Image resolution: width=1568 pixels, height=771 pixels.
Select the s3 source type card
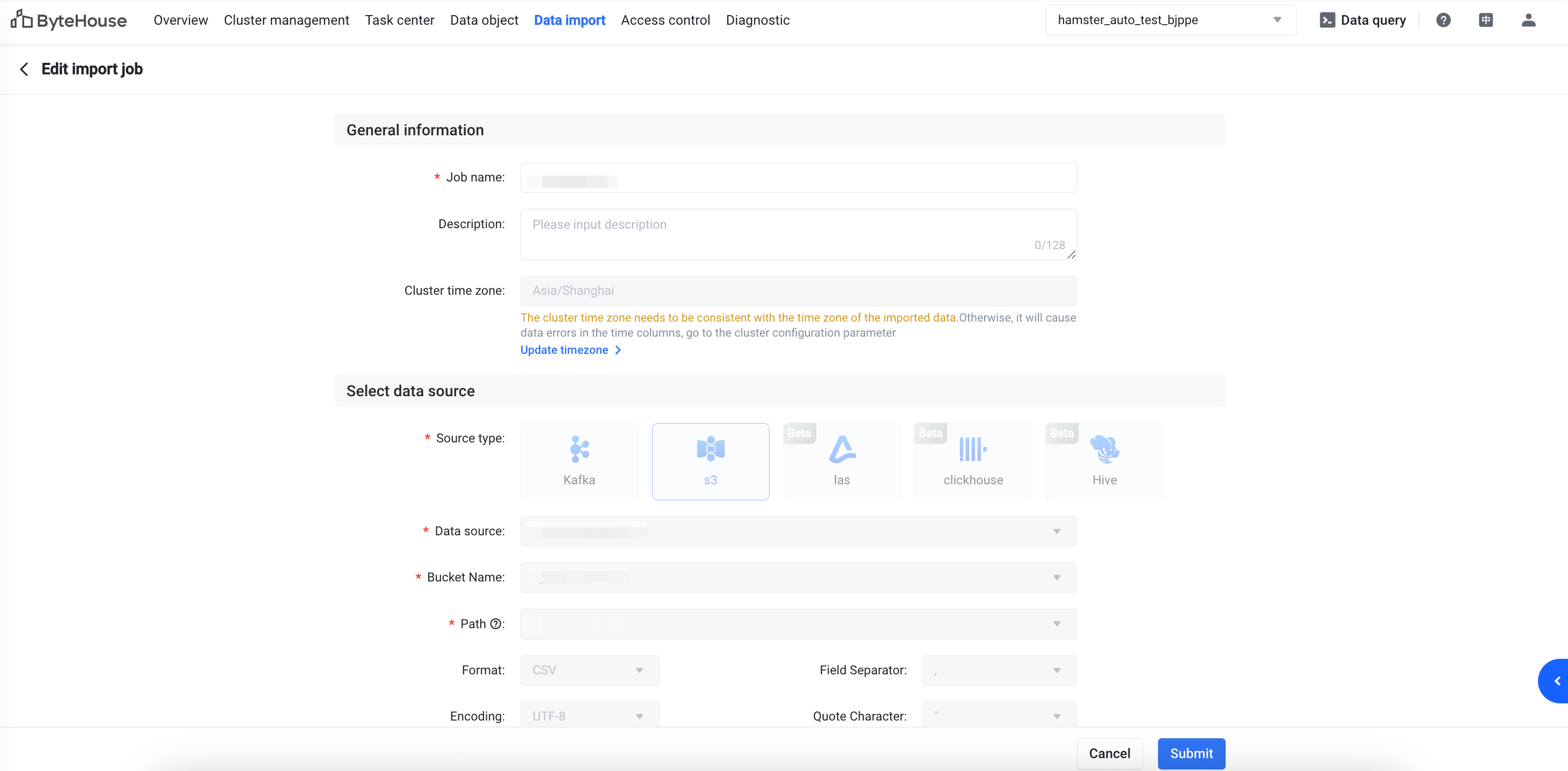click(x=710, y=461)
